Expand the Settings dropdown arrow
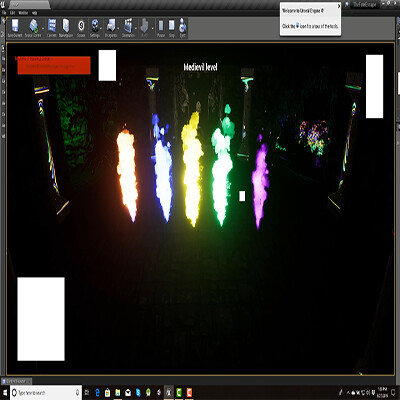This screenshot has width=400, height=400. point(101,28)
